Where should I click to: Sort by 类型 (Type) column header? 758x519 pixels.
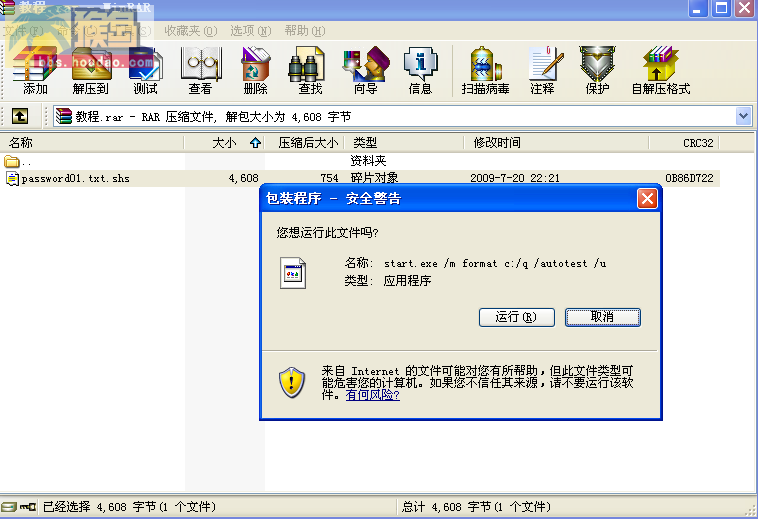coord(404,143)
